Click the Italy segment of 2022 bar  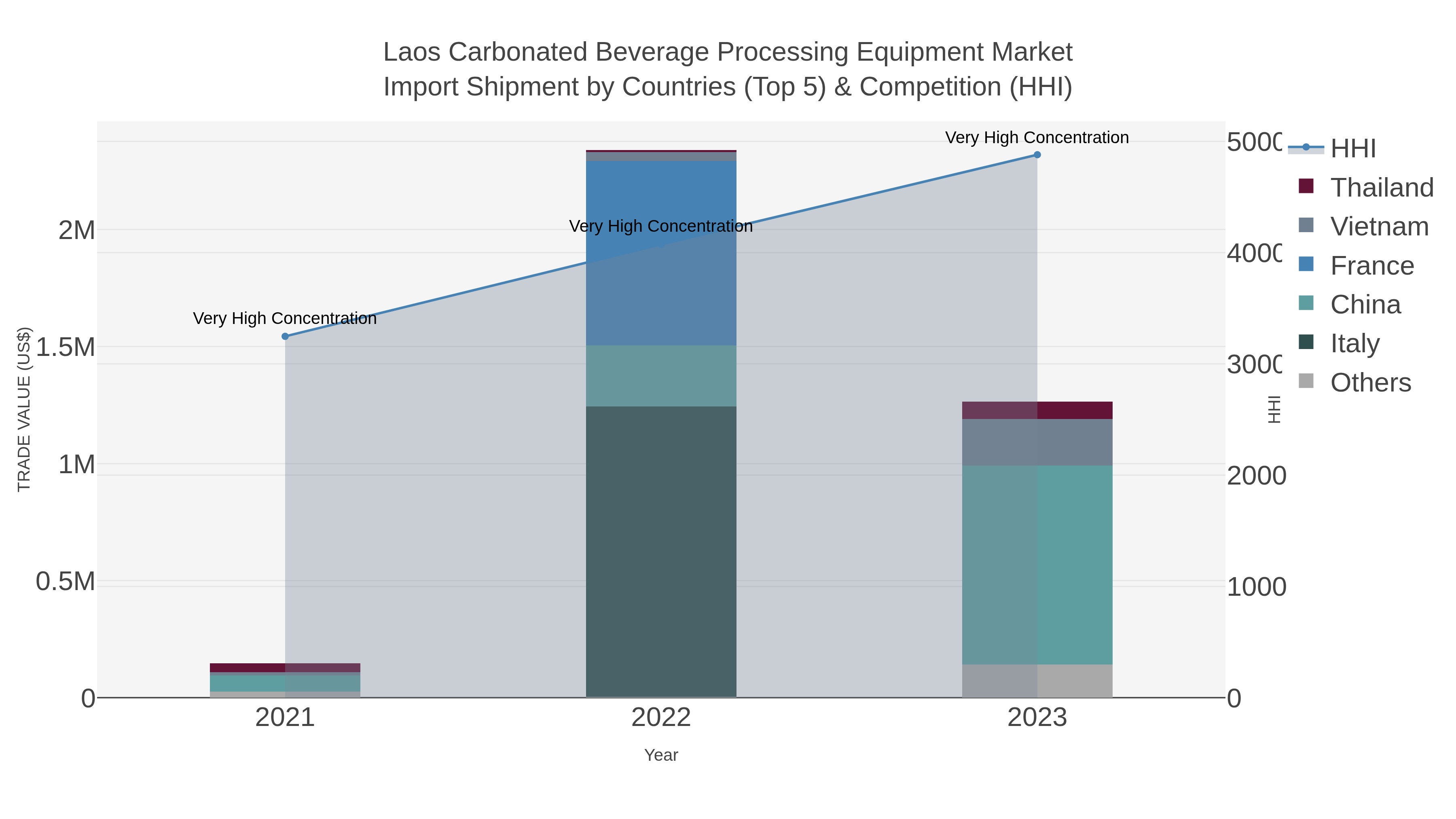tap(661, 552)
